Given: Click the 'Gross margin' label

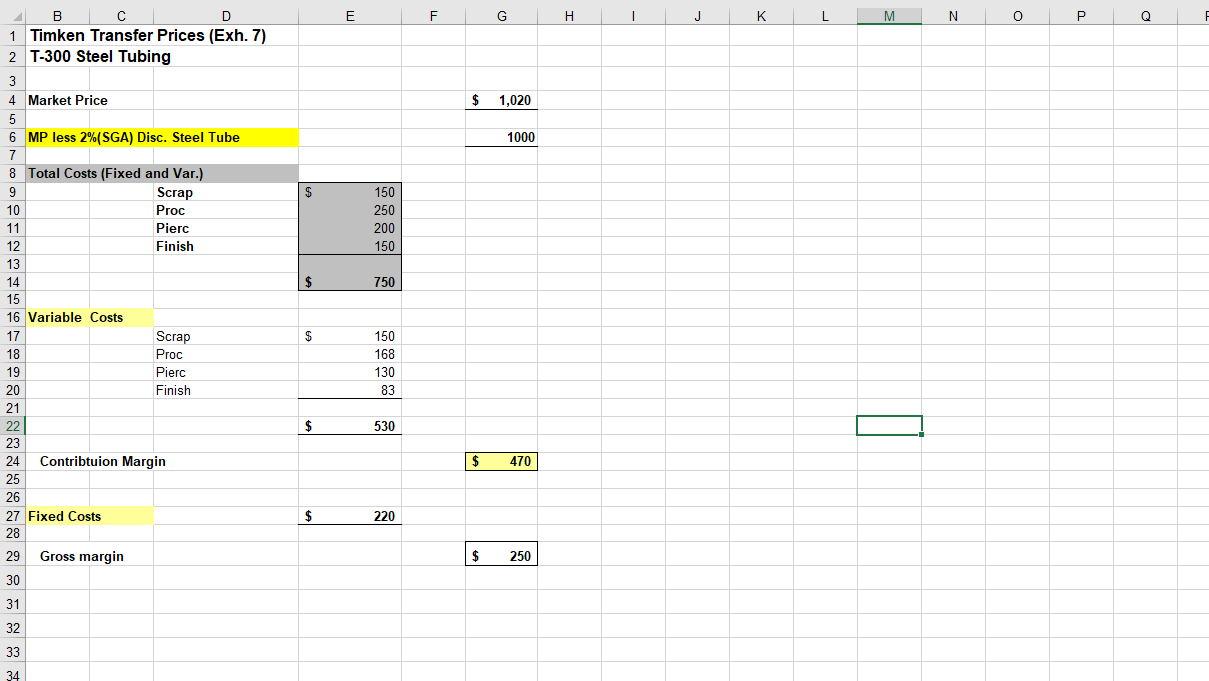Looking at the screenshot, I should click(x=82, y=556).
